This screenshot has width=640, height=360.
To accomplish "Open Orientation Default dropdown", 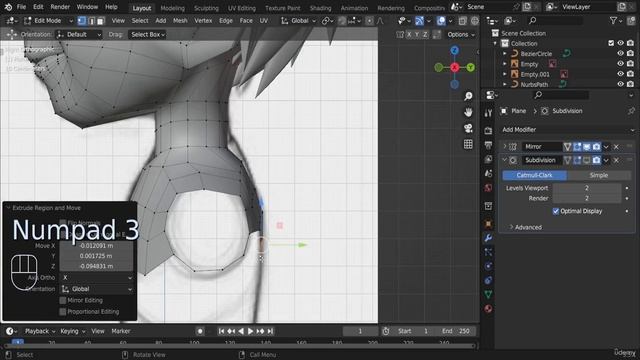I will click(79, 35).
